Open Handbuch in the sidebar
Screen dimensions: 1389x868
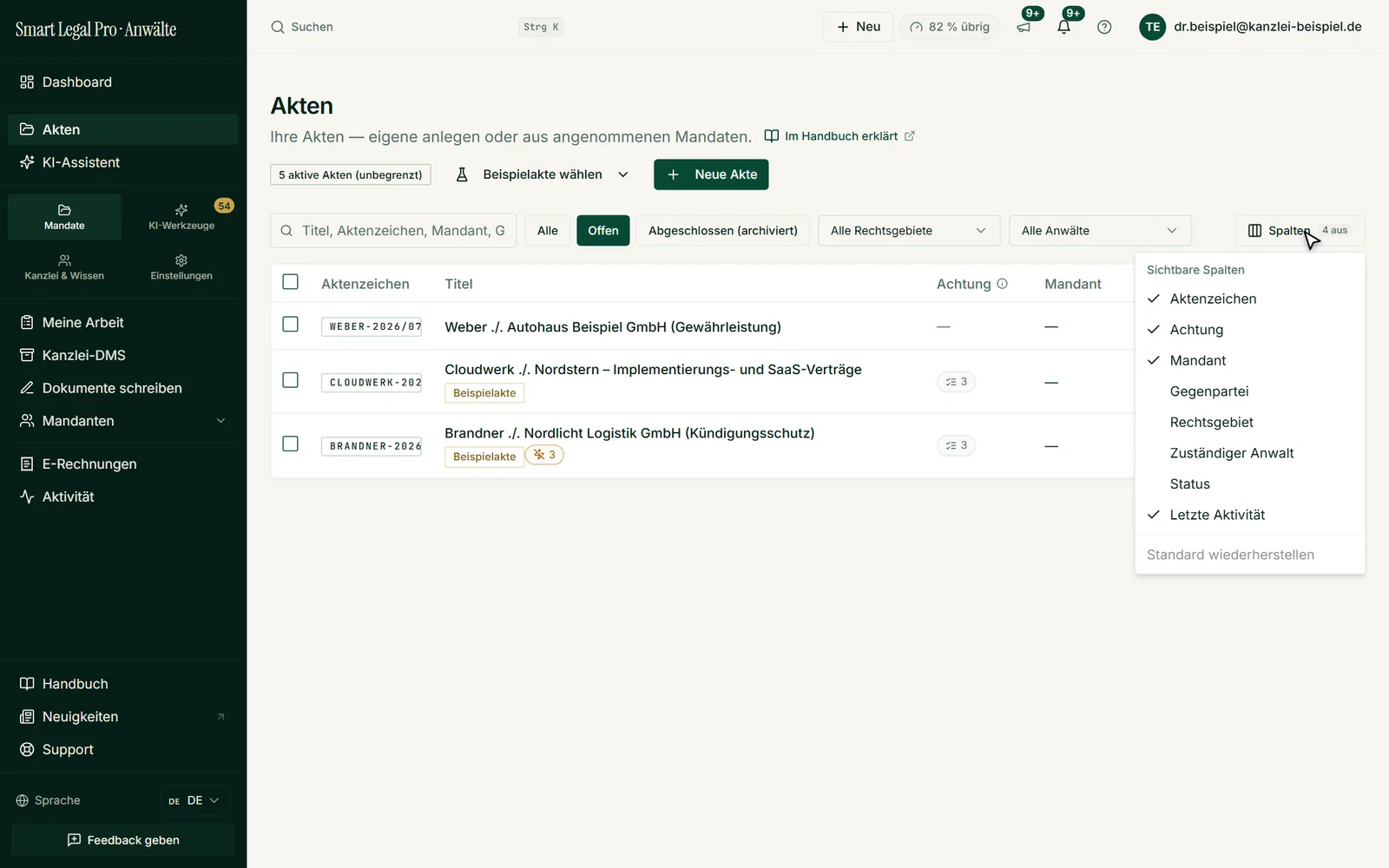[x=123, y=684]
